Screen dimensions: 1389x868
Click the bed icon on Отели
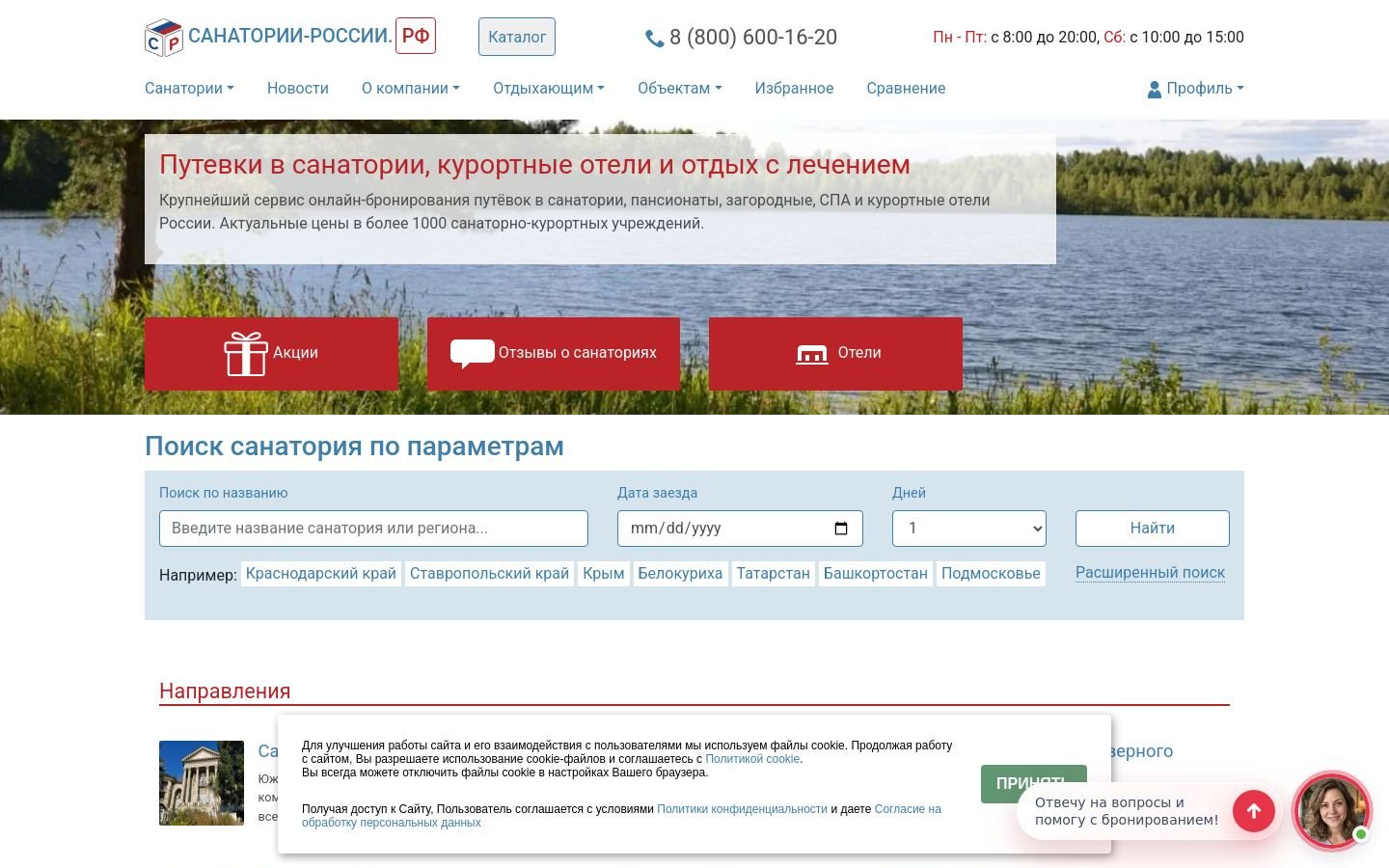(812, 354)
